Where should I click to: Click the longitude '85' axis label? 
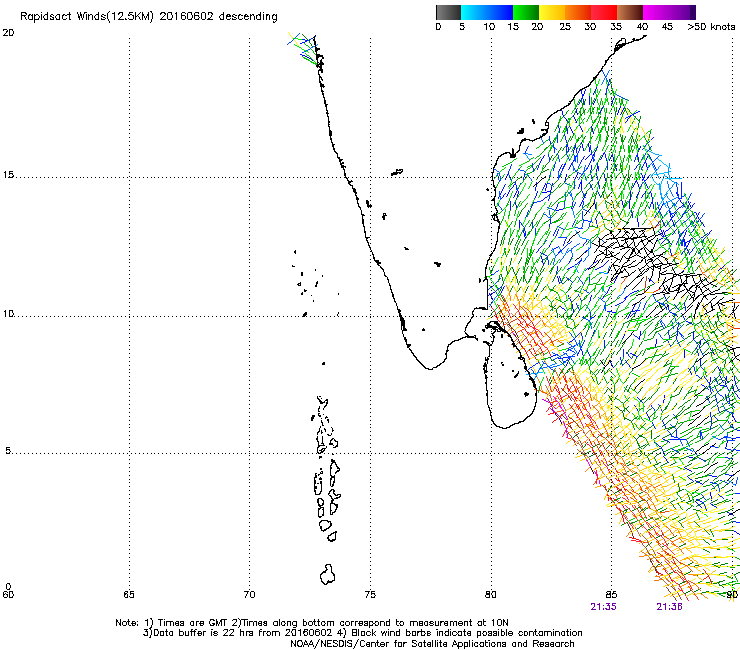point(611,595)
